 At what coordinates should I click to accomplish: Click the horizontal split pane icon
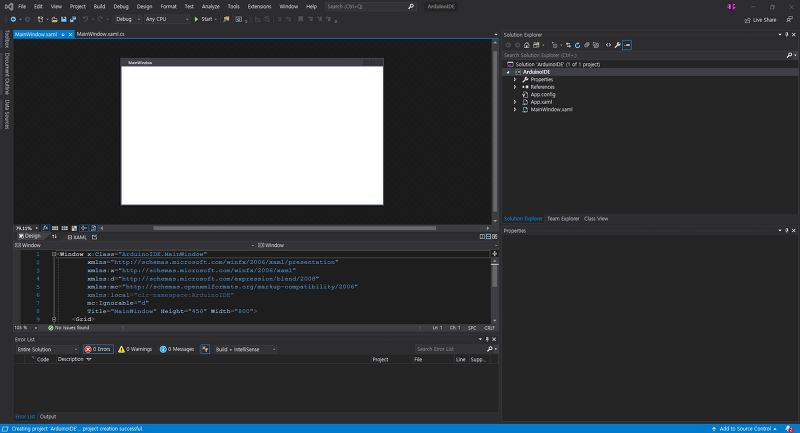488,237
